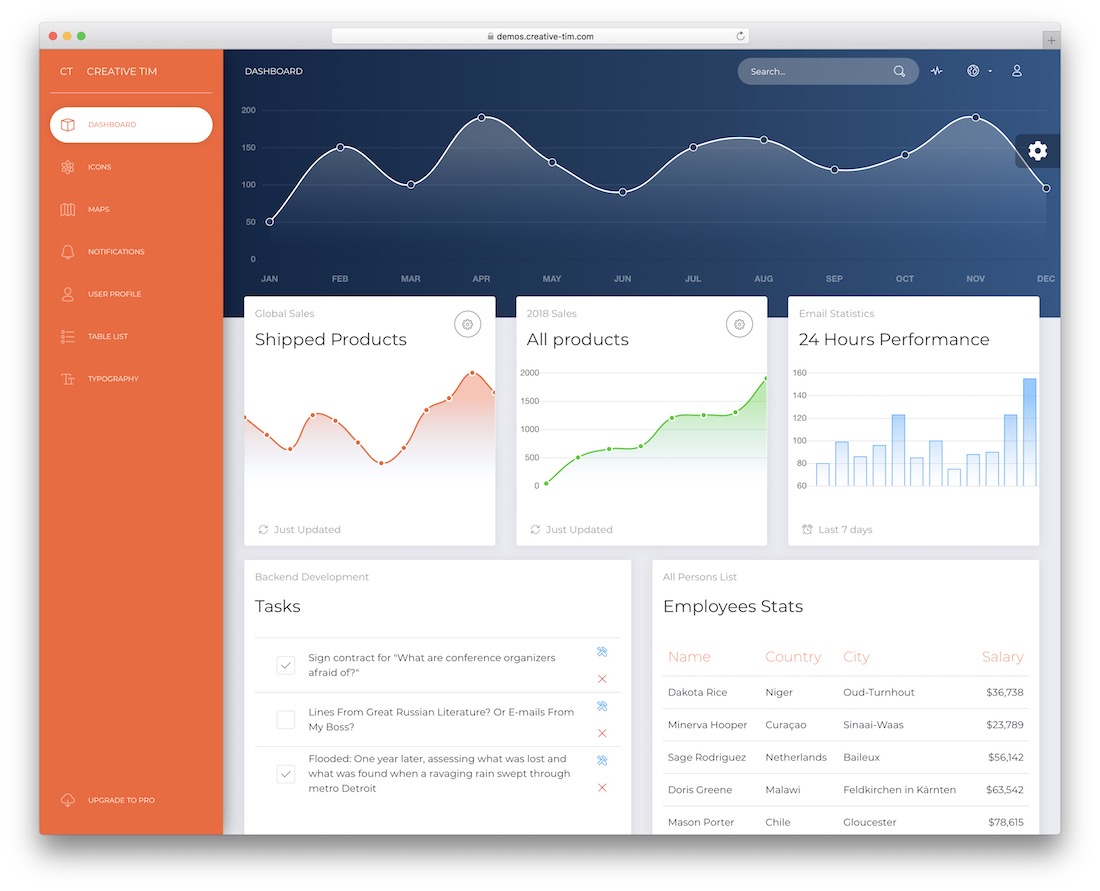Click the alarm clock icon beside Last 7 days
1100x891 pixels.
807,530
